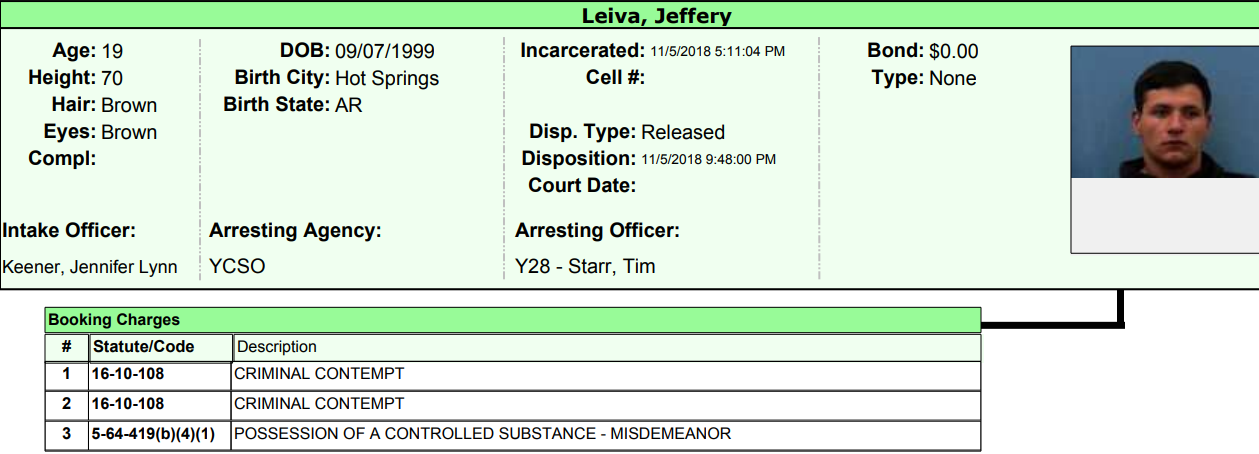This screenshot has height=454, width=1259.
Task: Click the row number 3 cell
Action: pyautogui.click(x=67, y=434)
